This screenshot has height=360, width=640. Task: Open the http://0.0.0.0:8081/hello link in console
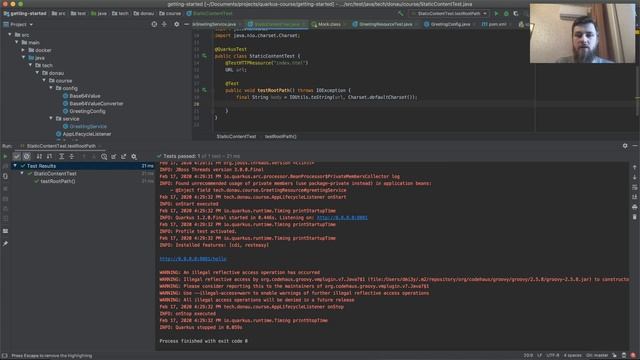tap(193, 259)
